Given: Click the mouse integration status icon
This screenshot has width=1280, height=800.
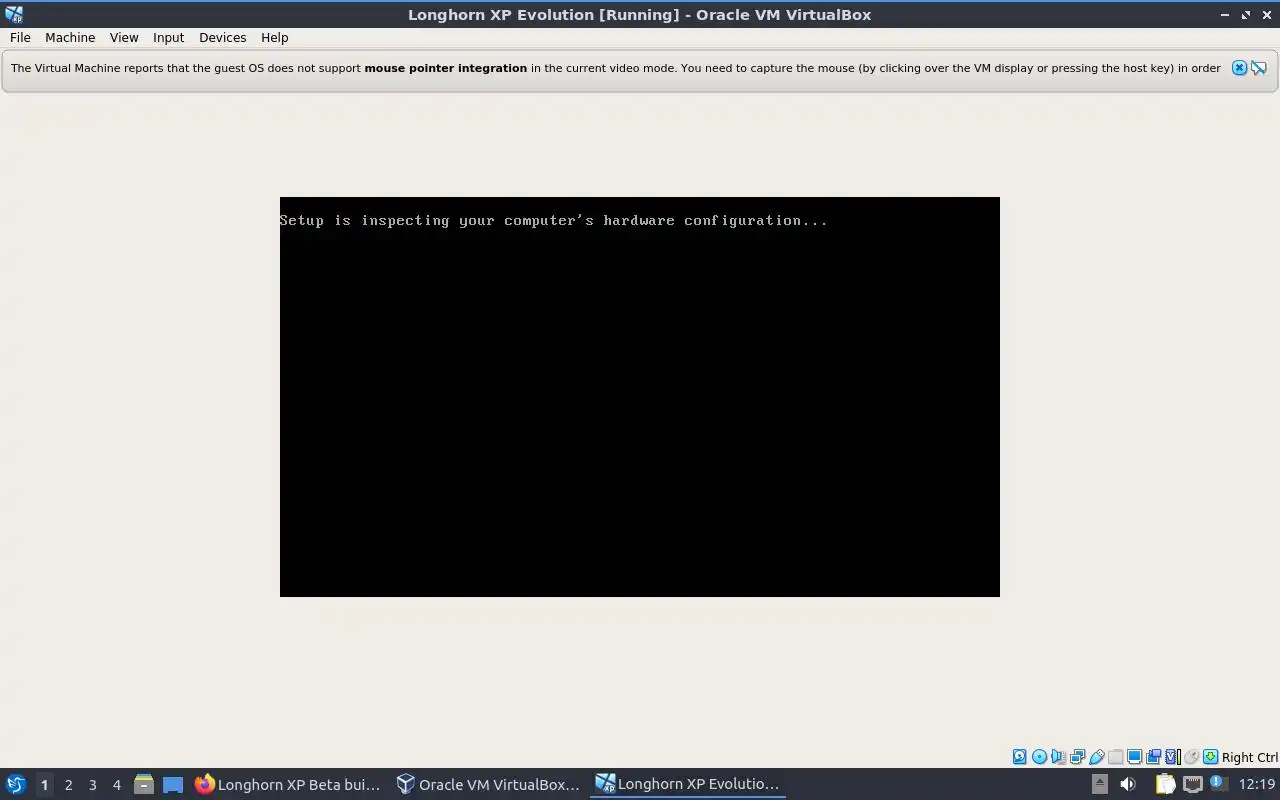Looking at the screenshot, I should click(1191, 757).
